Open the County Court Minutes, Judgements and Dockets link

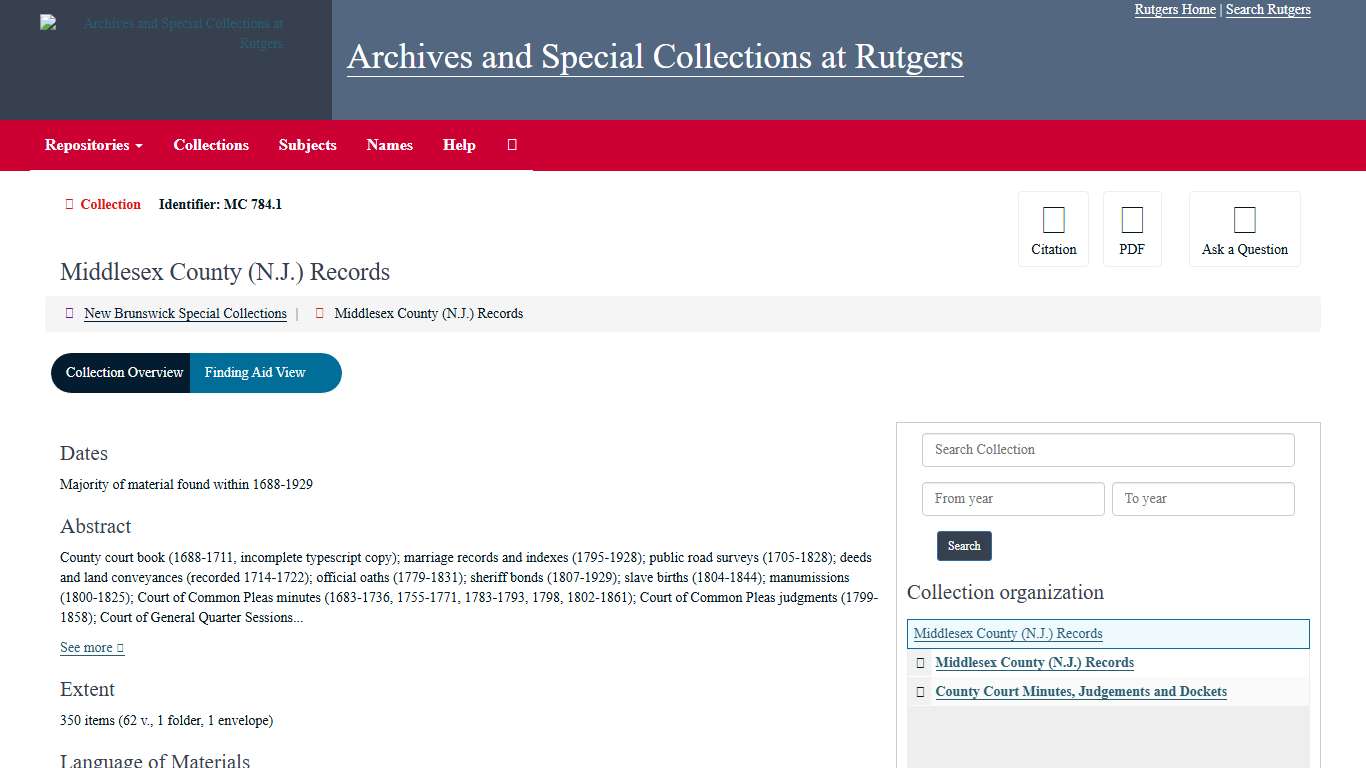1081,691
